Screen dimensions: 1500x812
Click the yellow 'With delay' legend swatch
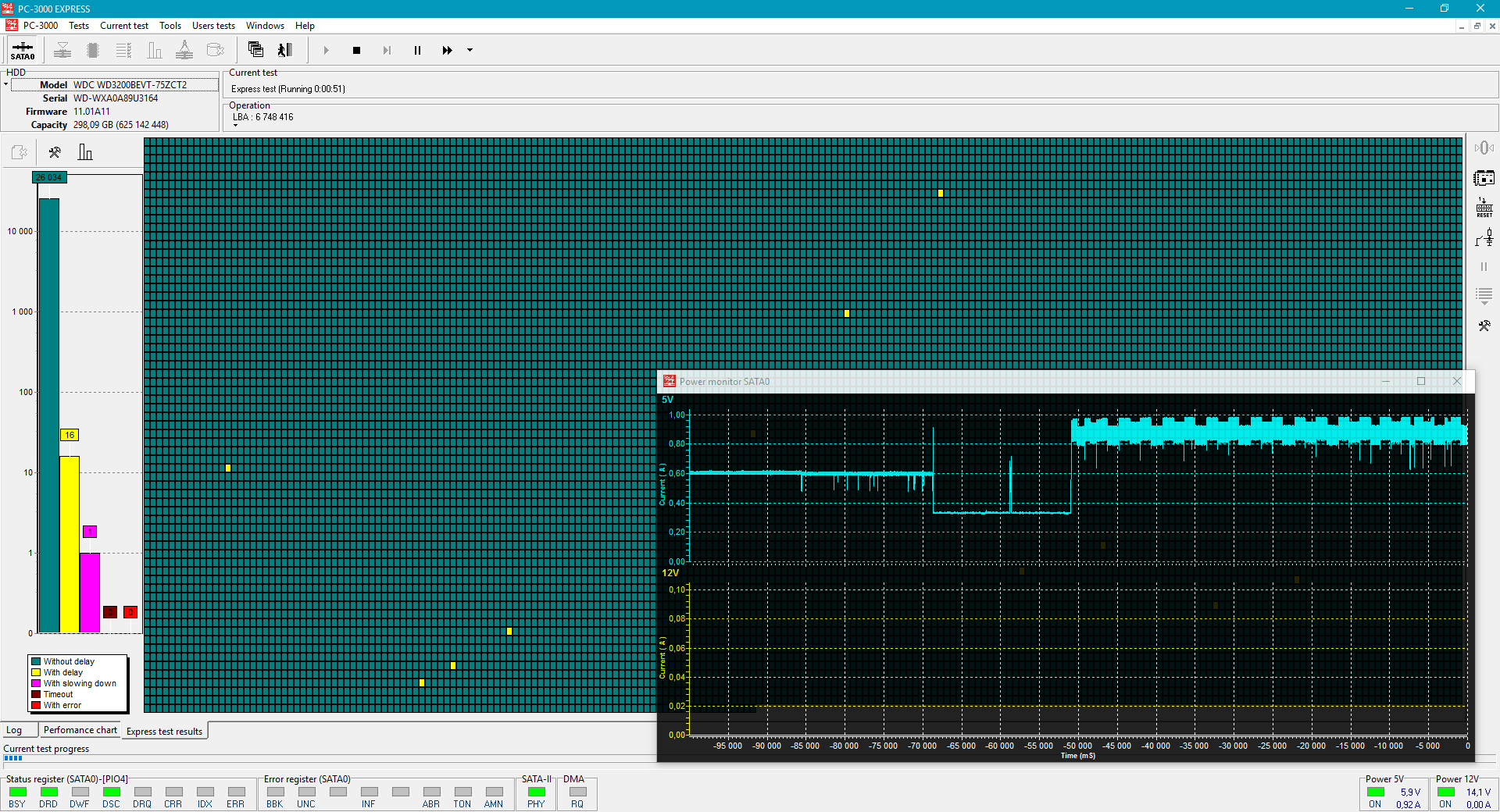coord(36,672)
